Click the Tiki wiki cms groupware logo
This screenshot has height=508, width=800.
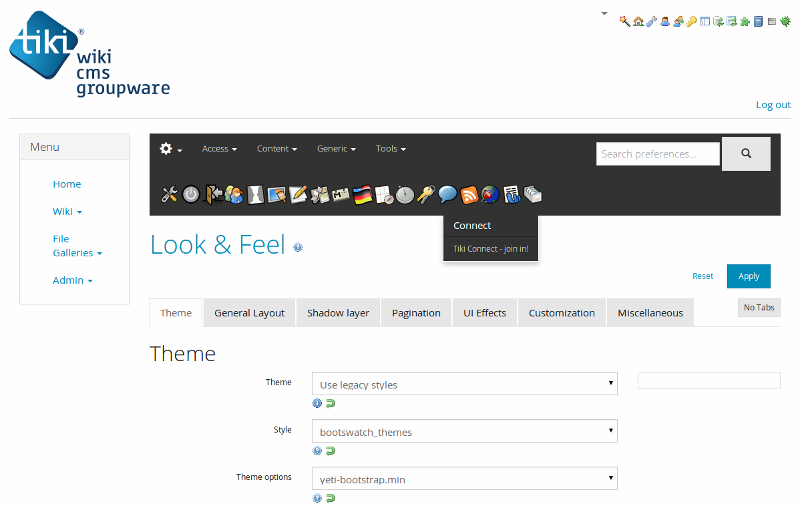[89, 54]
